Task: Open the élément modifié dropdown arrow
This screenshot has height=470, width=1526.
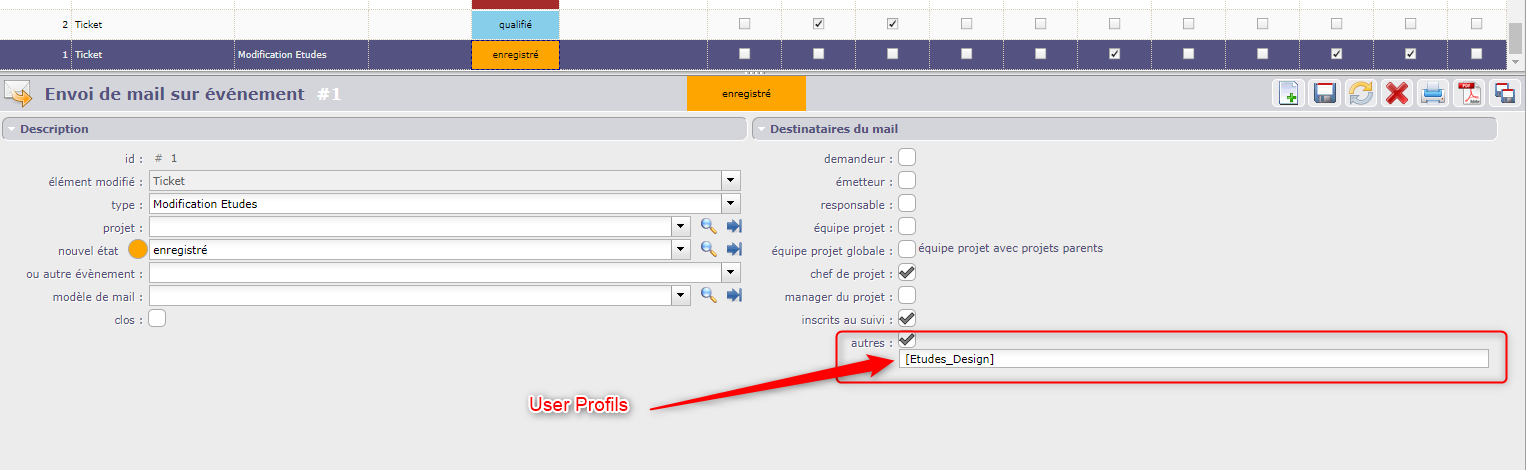Action: pos(732,181)
